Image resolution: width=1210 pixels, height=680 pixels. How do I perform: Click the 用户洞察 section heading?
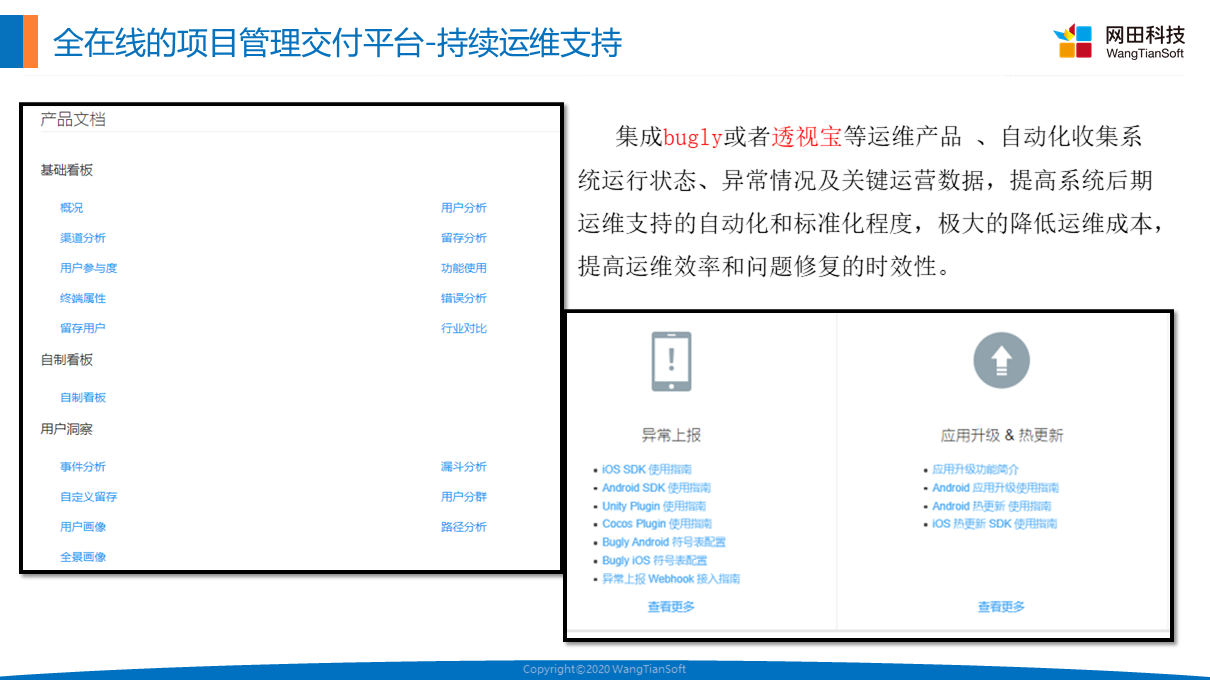(x=66, y=429)
